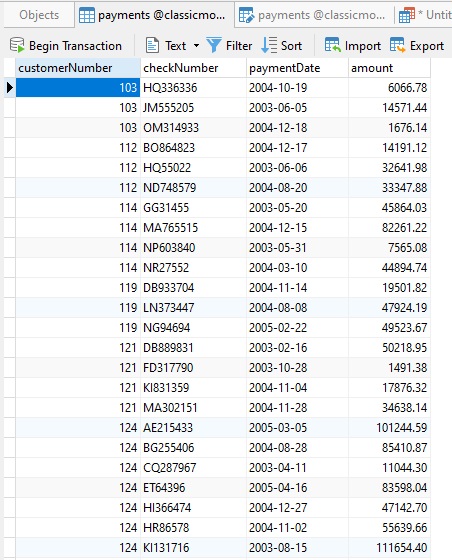Select checkNumber cell NP603840
The image size is (452, 560).
193,248
